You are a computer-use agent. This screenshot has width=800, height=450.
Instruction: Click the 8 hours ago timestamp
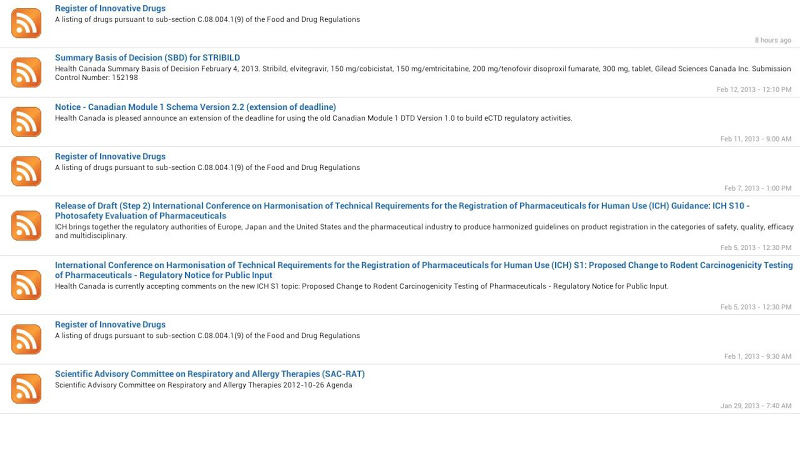click(773, 40)
